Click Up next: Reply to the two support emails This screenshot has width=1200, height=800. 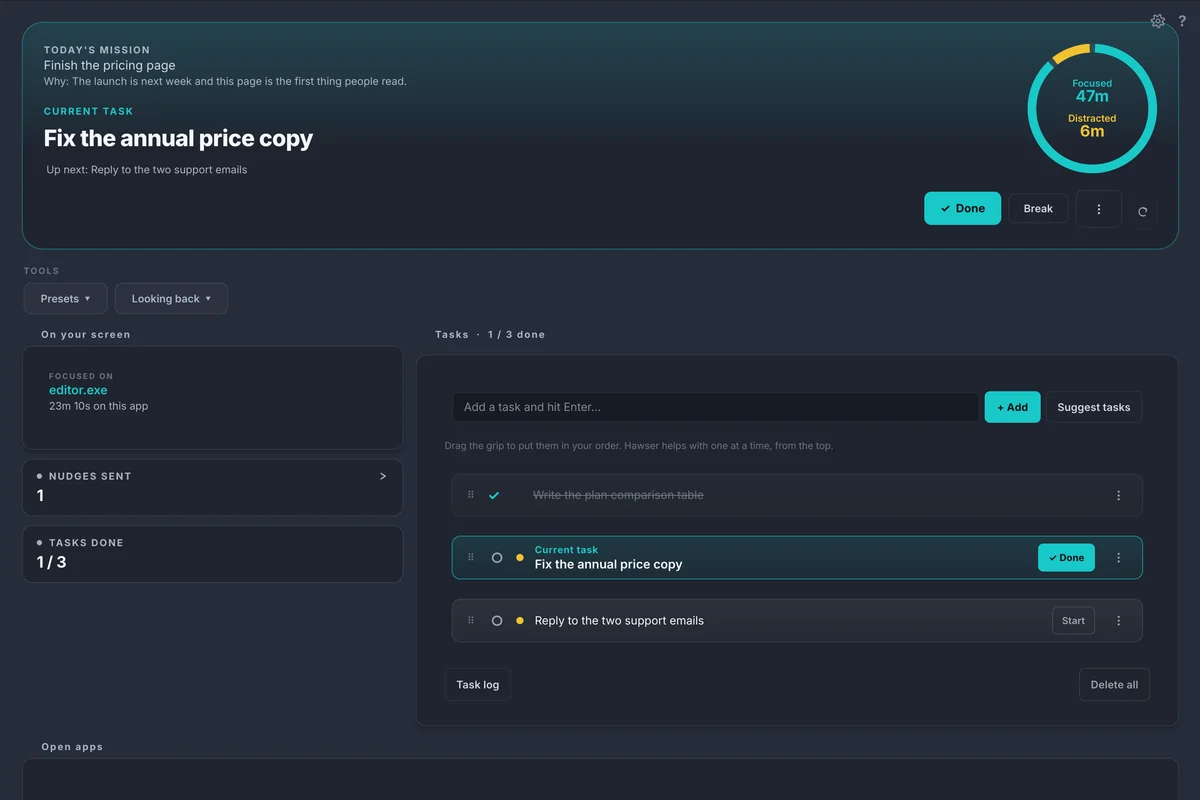146,170
